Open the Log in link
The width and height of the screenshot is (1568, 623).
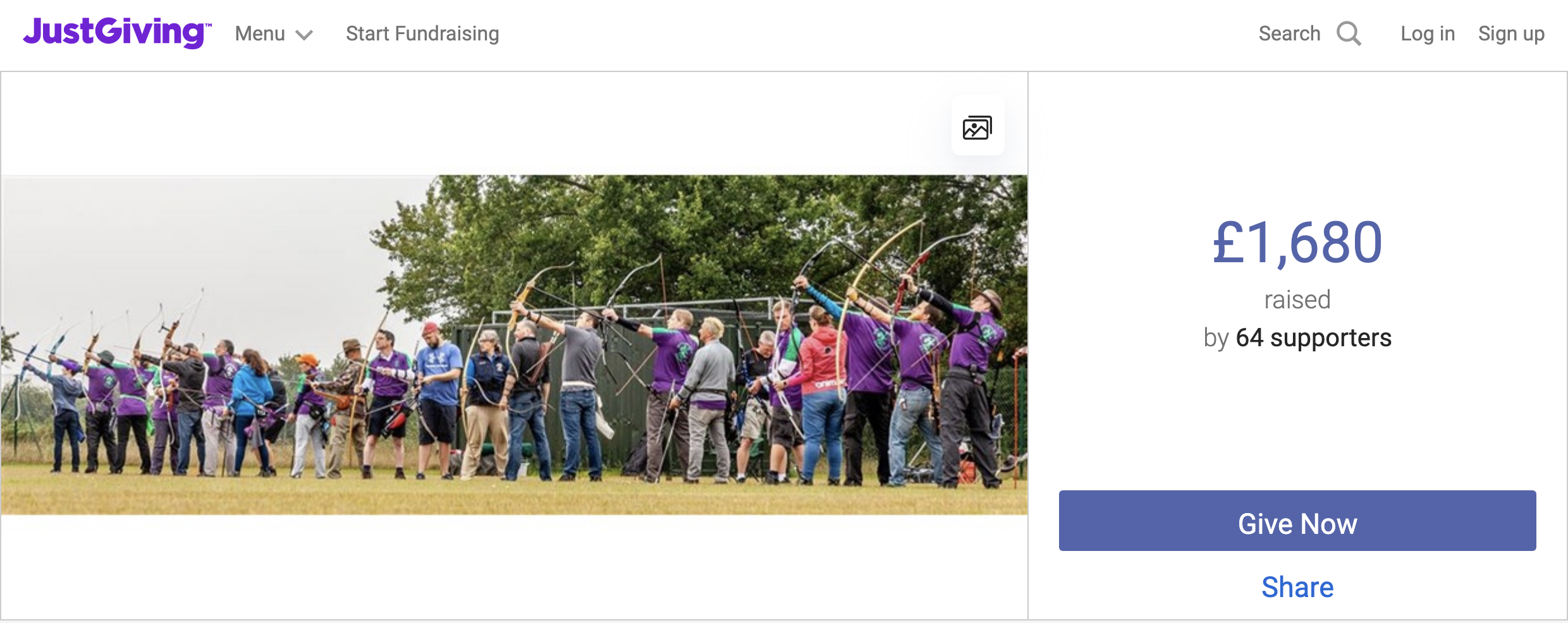1428,33
